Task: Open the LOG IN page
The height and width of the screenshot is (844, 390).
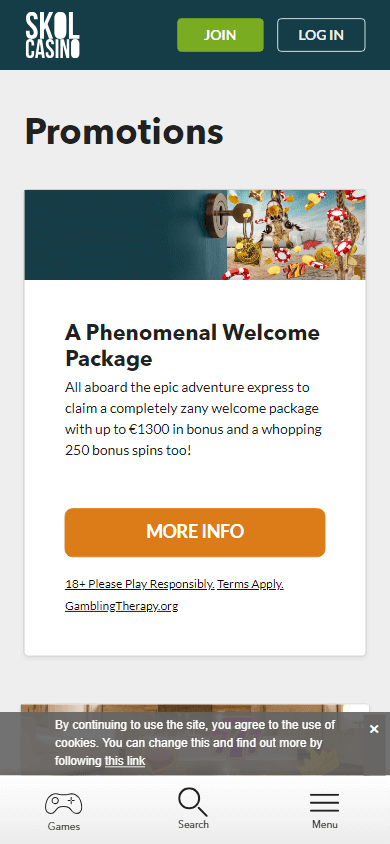Action: pos(321,35)
